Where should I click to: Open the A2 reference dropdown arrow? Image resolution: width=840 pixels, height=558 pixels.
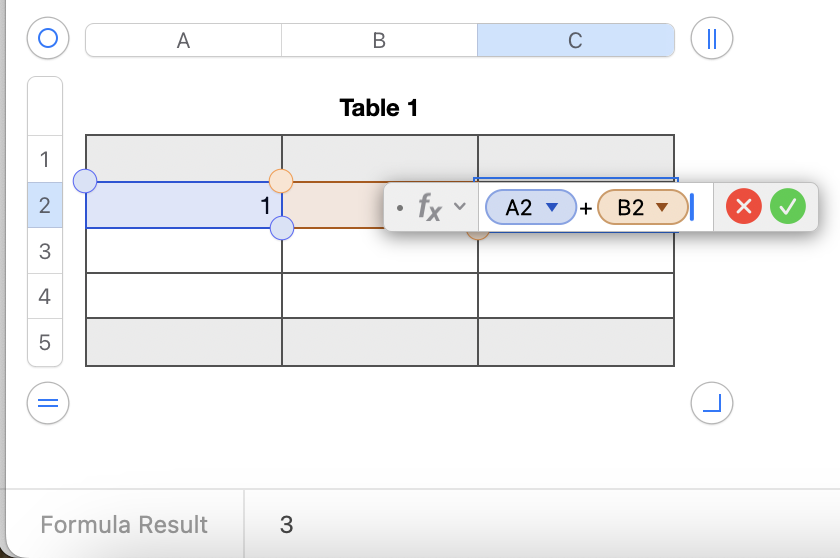pyautogui.click(x=551, y=208)
